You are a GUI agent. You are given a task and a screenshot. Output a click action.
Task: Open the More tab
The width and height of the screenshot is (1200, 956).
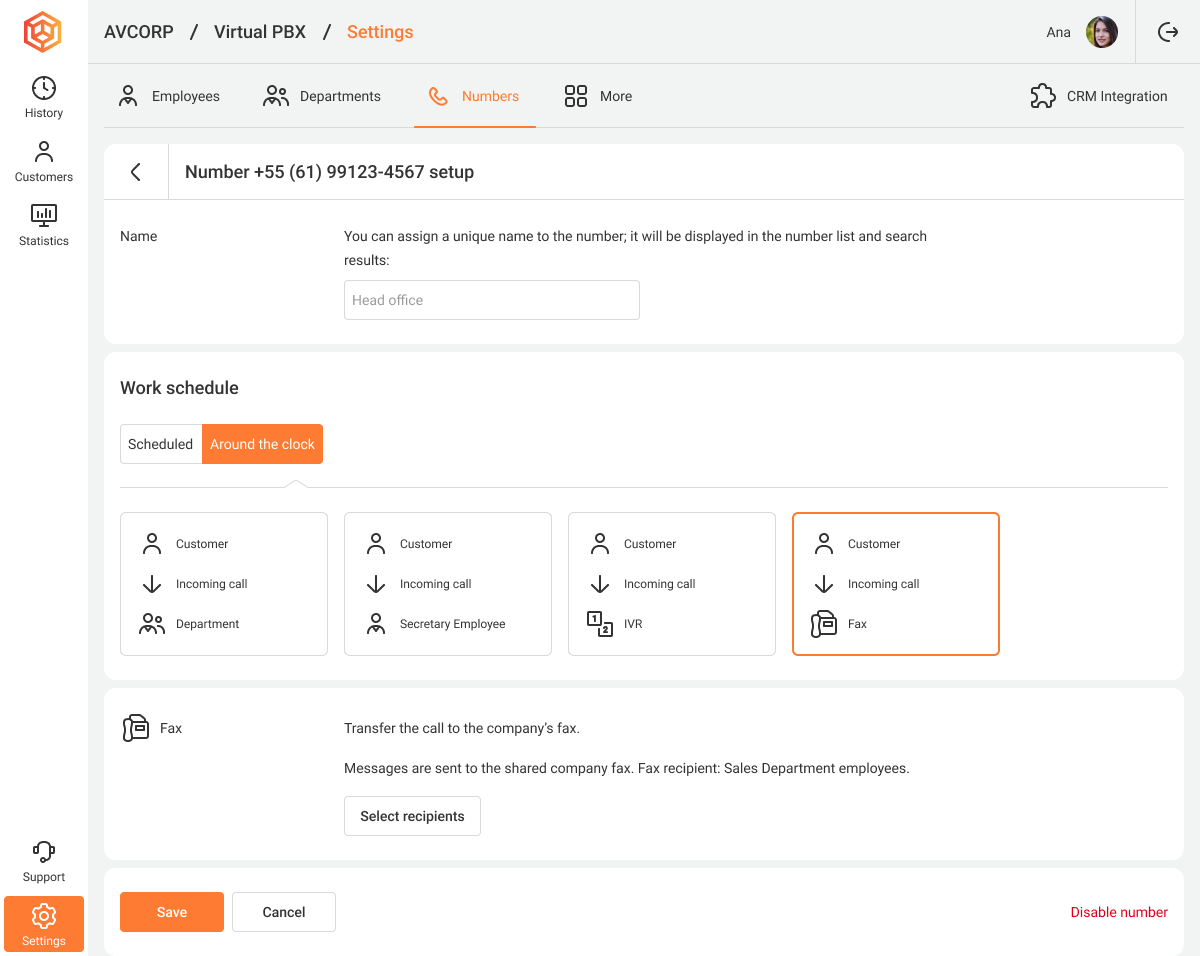[598, 96]
